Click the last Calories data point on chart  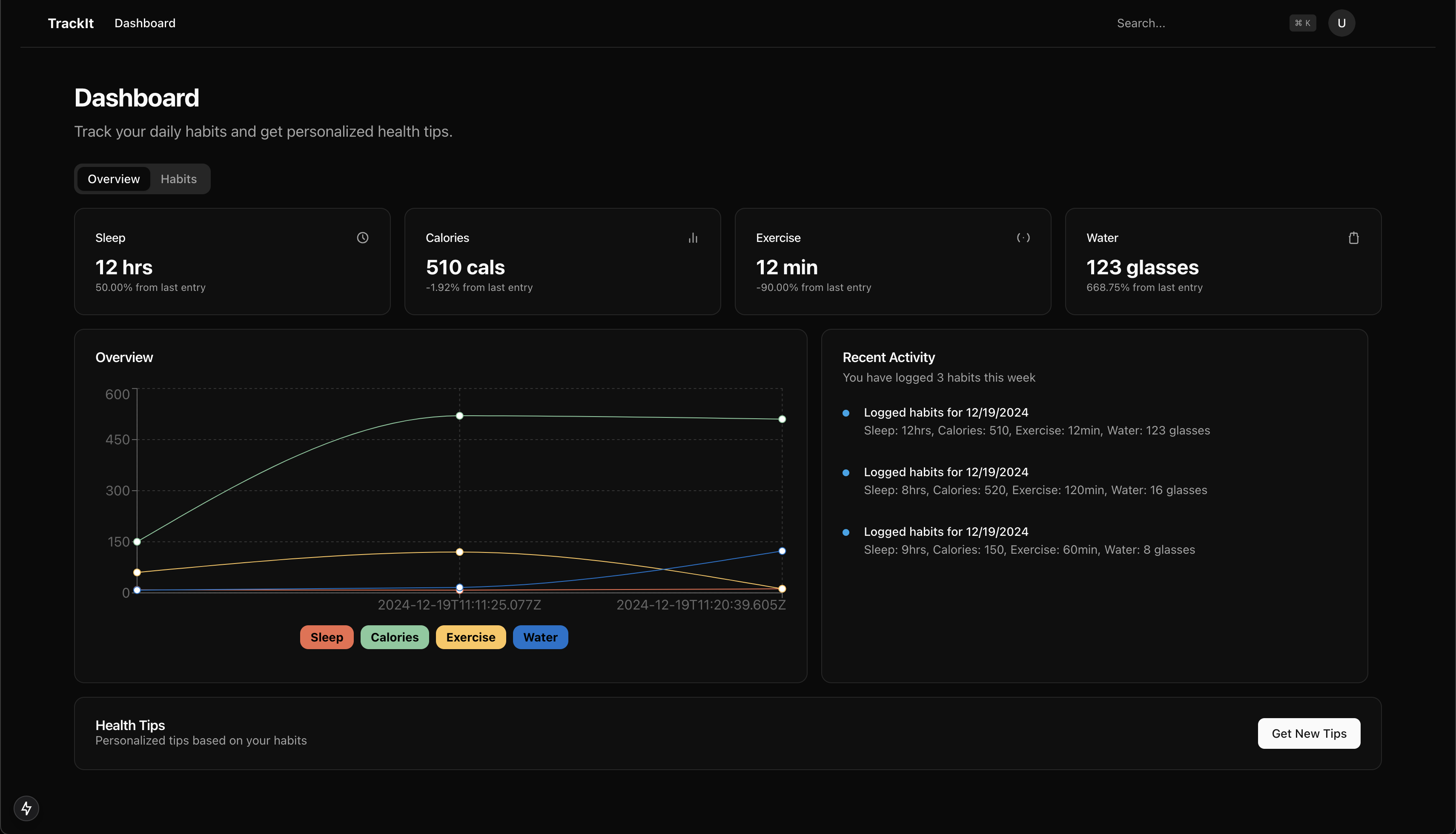tap(782, 419)
